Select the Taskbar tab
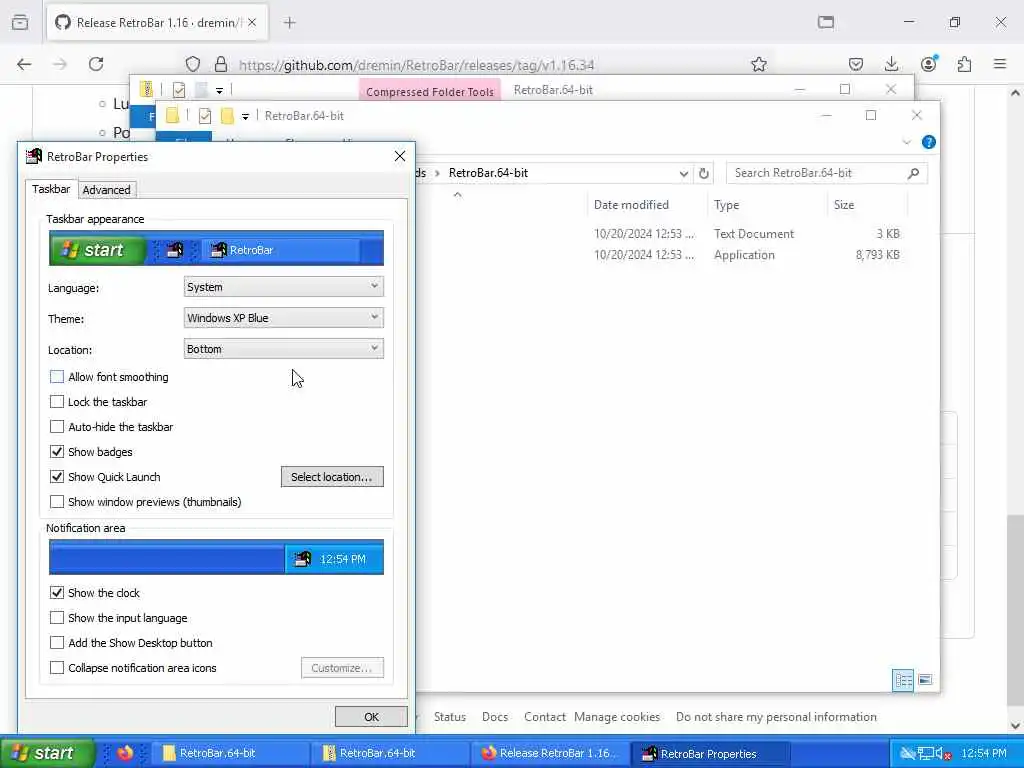1024x768 pixels. point(51,189)
